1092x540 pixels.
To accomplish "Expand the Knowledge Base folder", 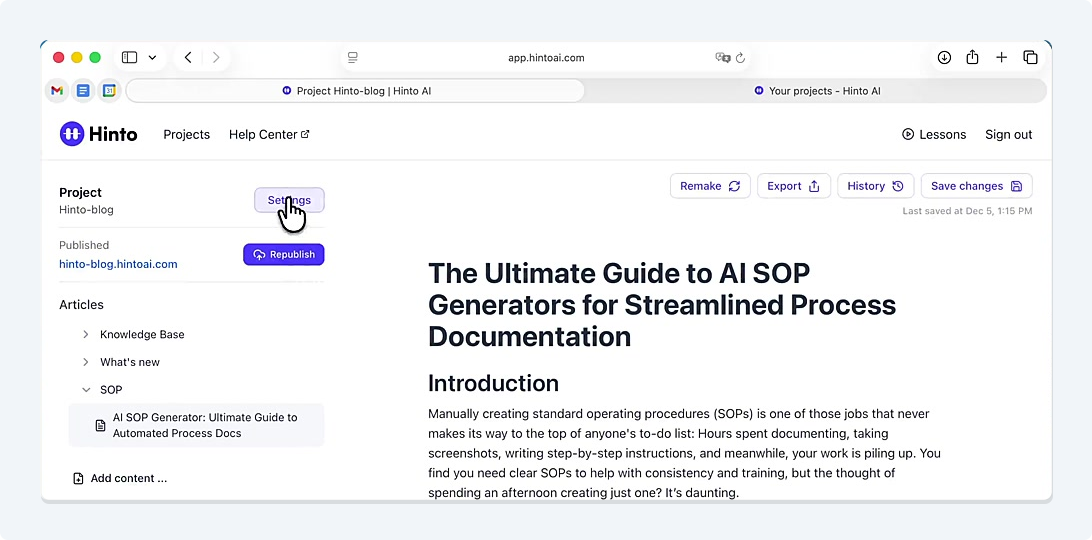I will (x=86, y=334).
